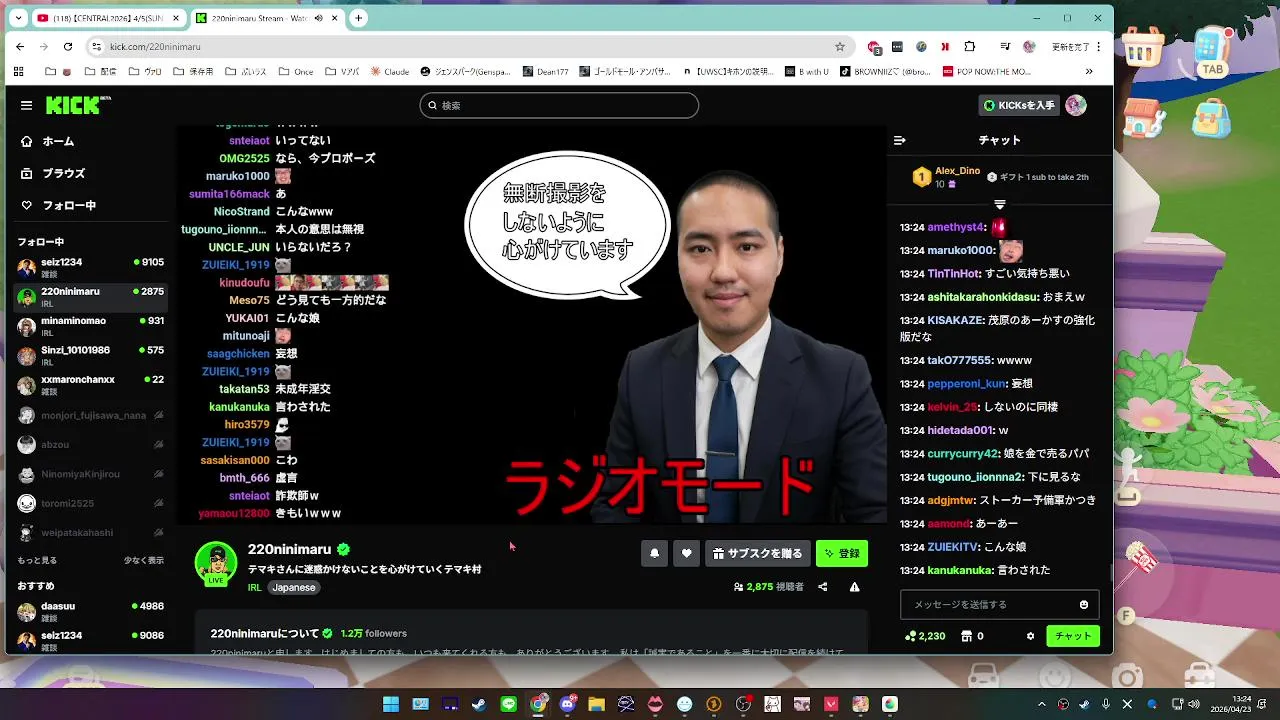Click 少なく表示 to show fewer channels
Image resolution: width=1280 pixels, height=720 pixels.
(x=144, y=561)
